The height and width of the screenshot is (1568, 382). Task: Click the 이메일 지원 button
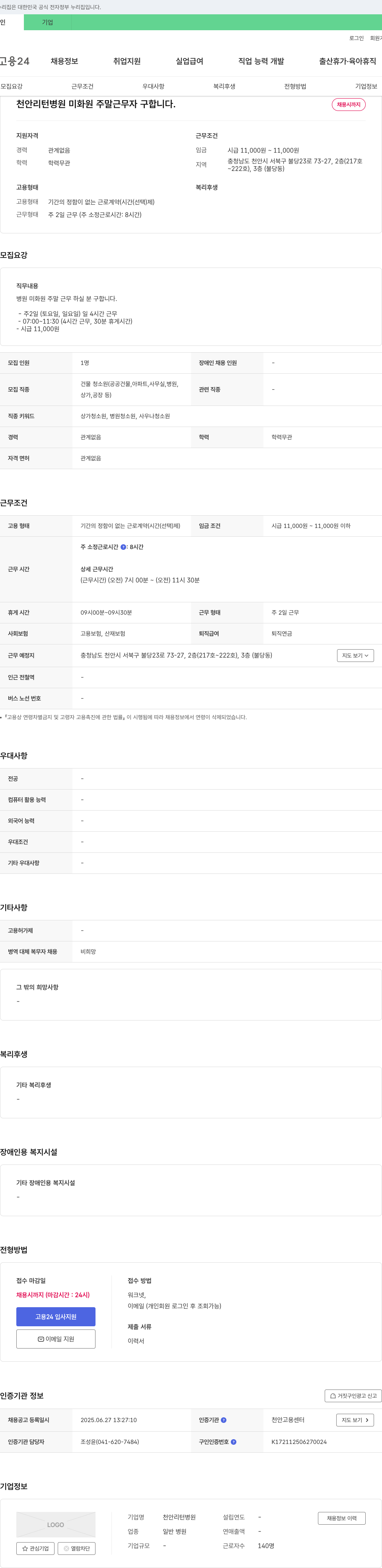click(x=56, y=1339)
